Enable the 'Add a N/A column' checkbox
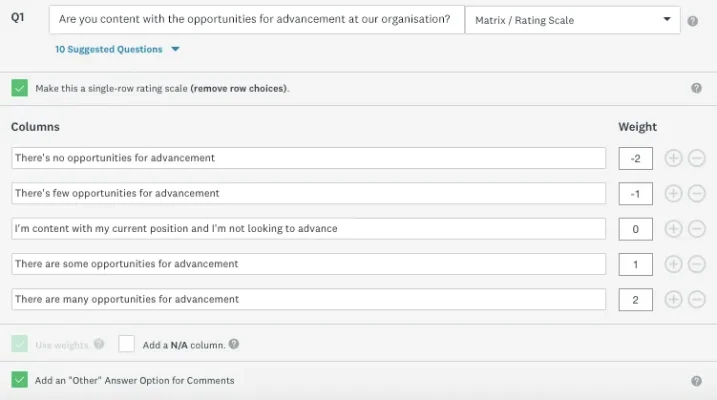The width and height of the screenshot is (717, 400). coord(126,344)
